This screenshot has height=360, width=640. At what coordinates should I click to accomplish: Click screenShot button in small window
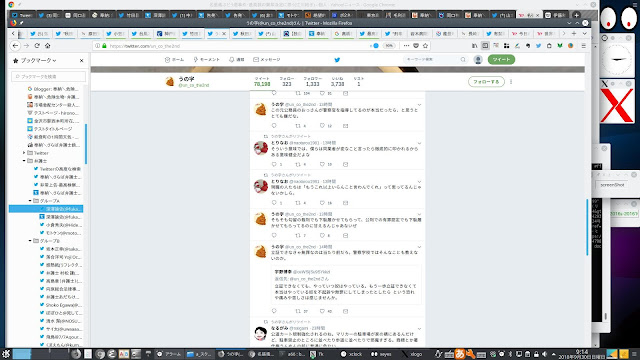click(x=612, y=184)
